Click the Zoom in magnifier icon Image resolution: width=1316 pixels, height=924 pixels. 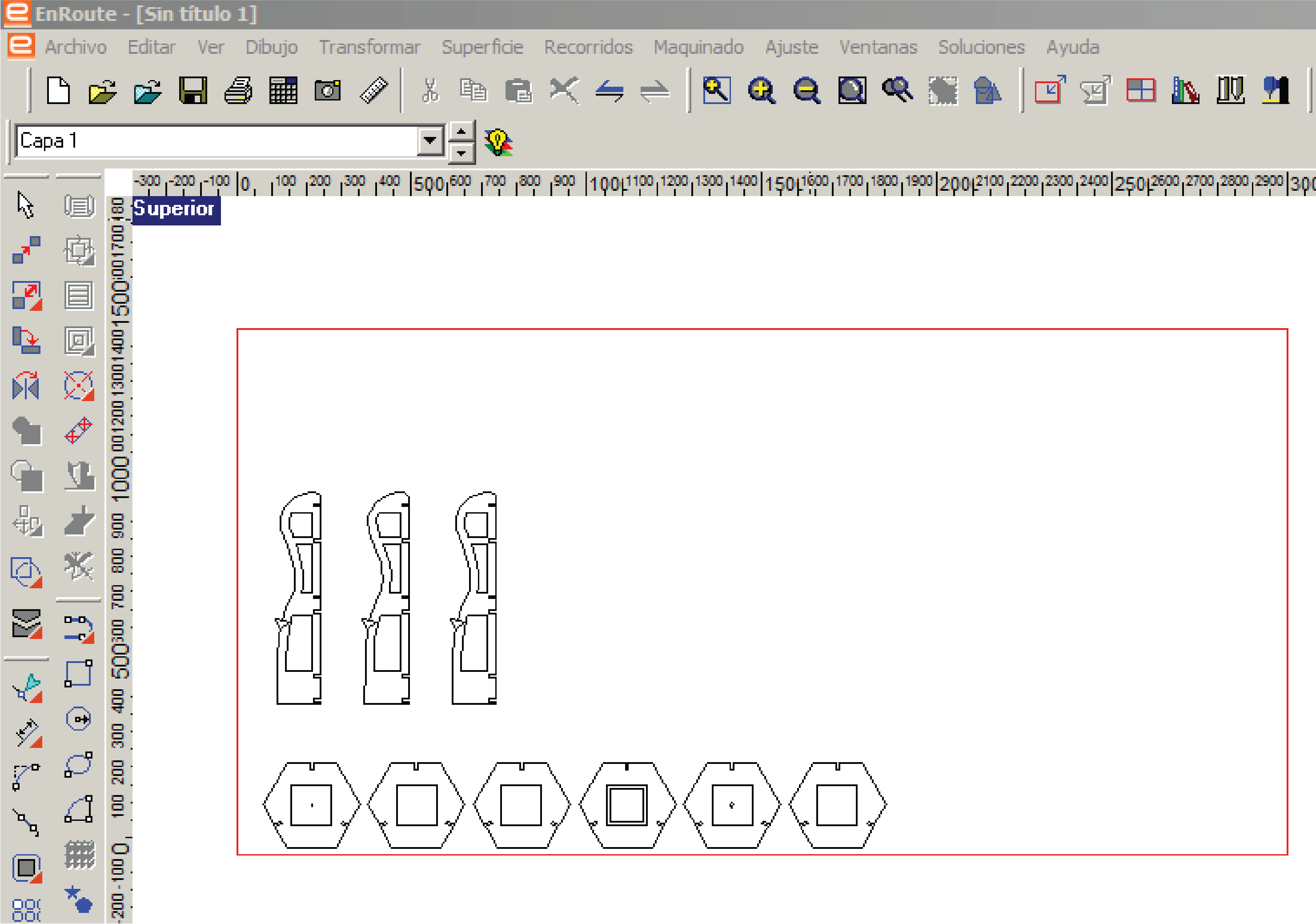click(x=762, y=91)
